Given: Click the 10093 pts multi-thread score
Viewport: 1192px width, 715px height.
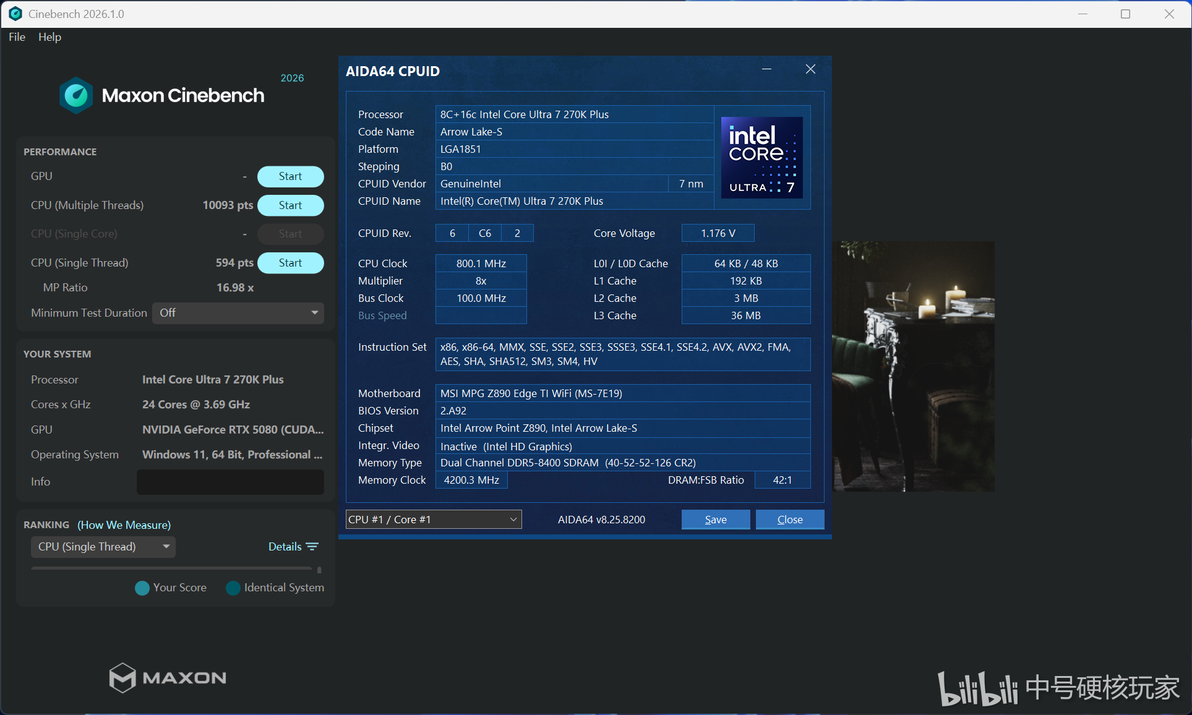Looking at the screenshot, I should click(227, 205).
